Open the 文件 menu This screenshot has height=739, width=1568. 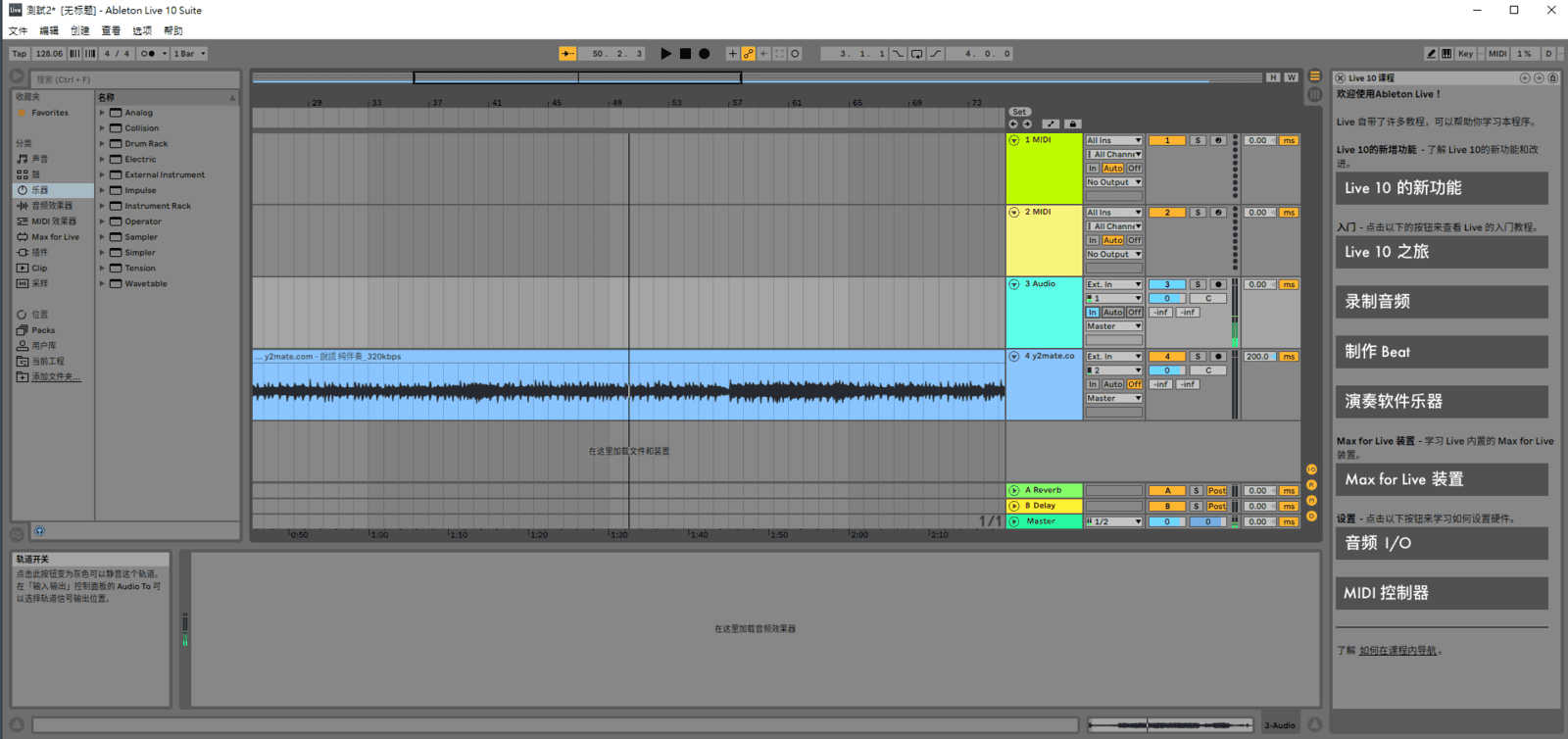[19, 31]
